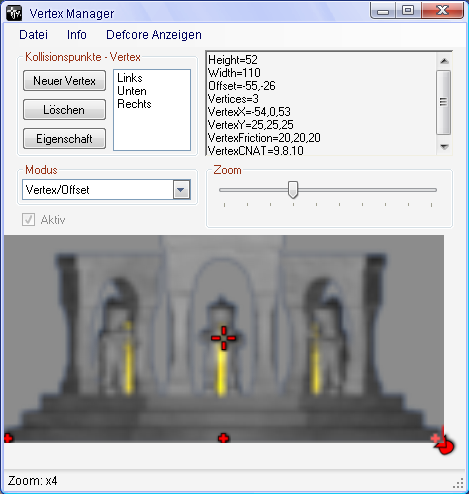Click the red resize handle at image corner
This screenshot has height=494, width=469.
coord(446,447)
